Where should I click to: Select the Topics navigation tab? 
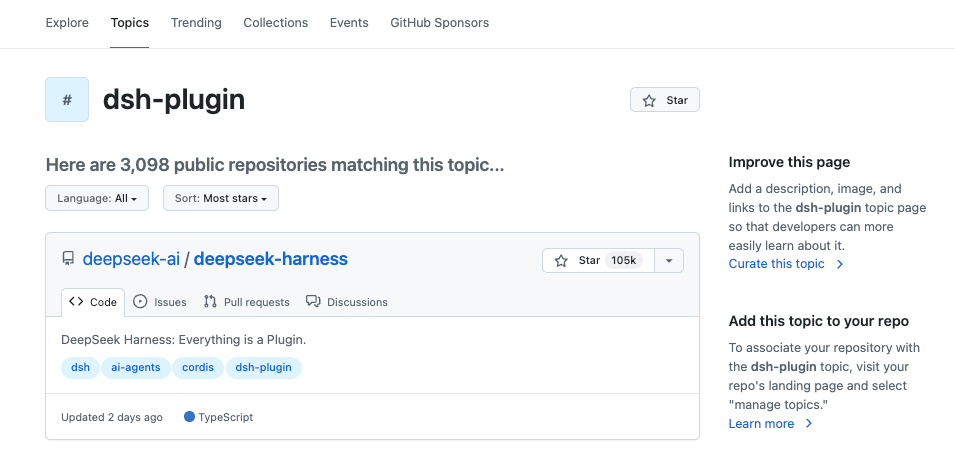130,23
